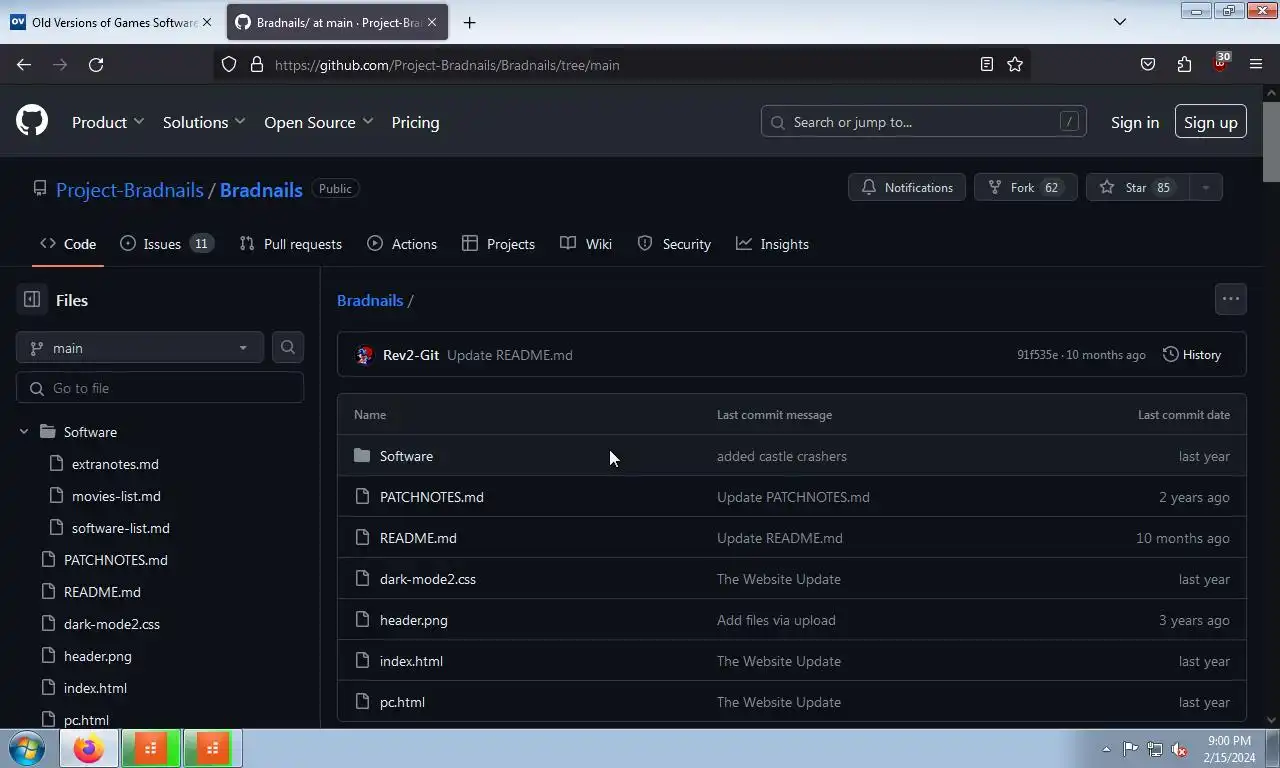Fork the repository with Fork button
This screenshot has height=768, width=1280.
(1025, 188)
